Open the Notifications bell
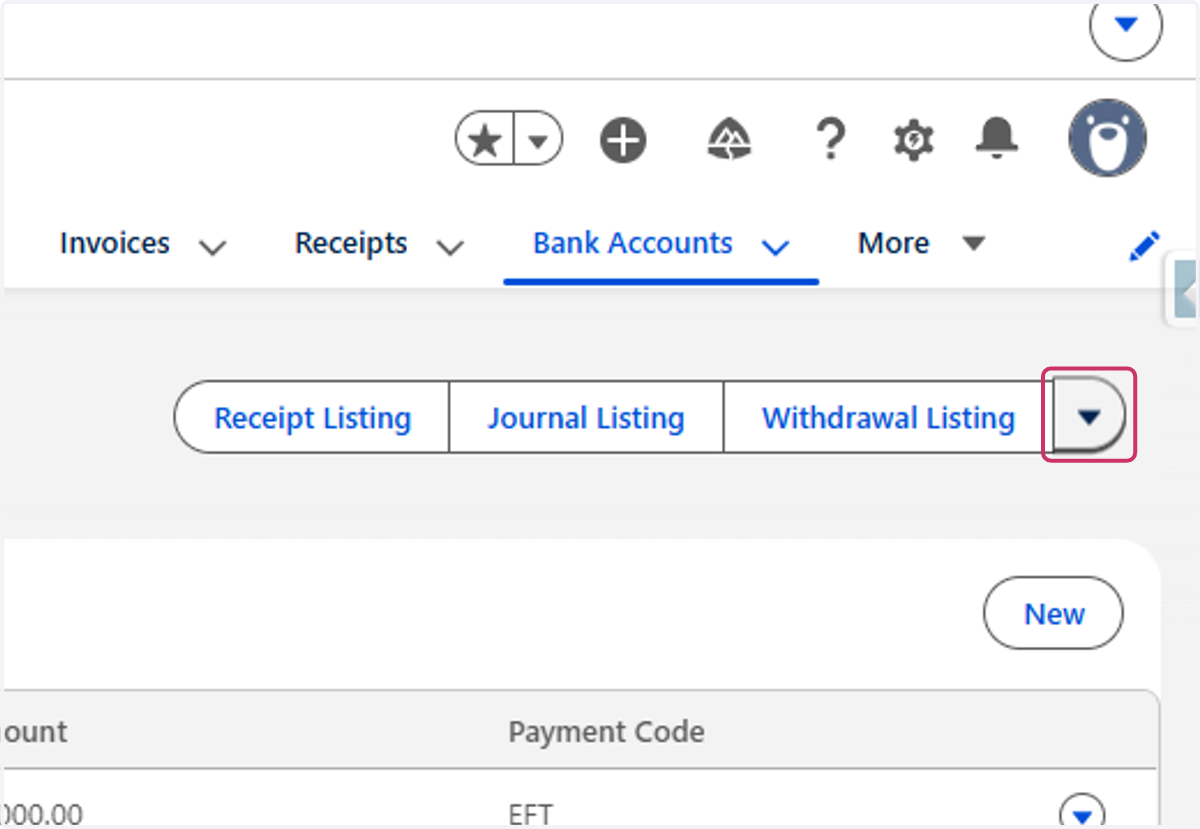The width and height of the screenshot is (1200, 829). point(996,138)
